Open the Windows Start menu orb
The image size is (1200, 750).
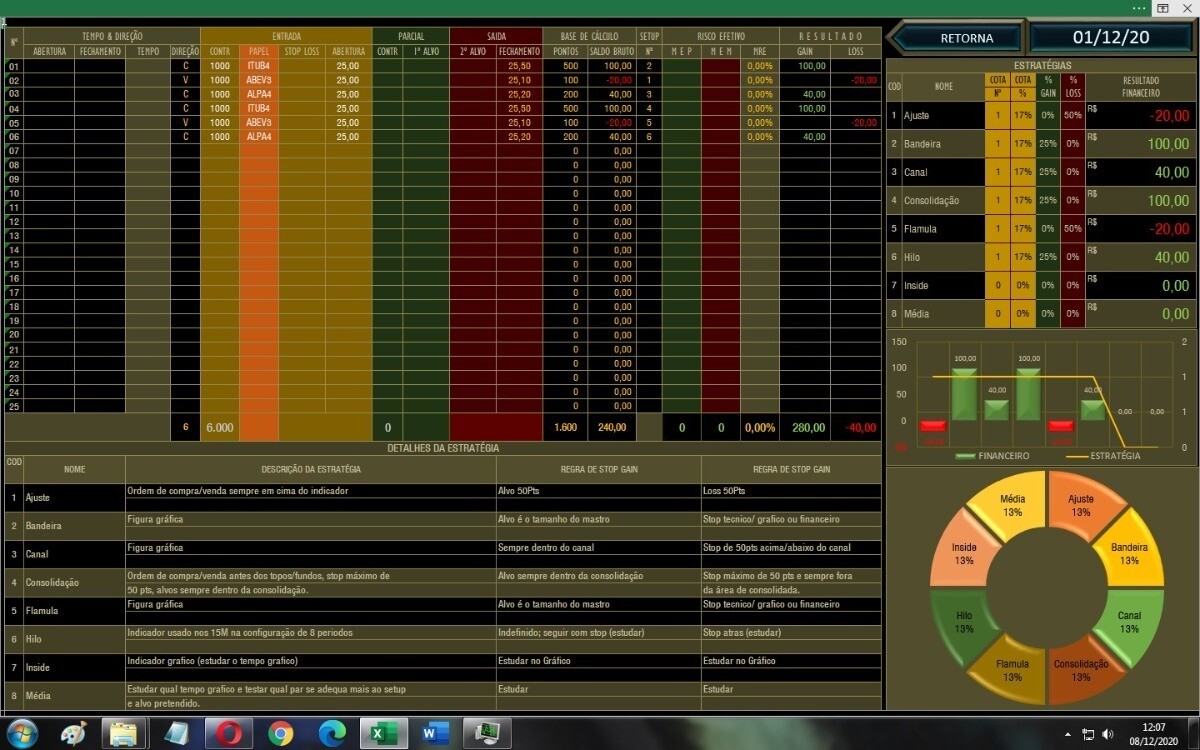(x=22, y=733)
